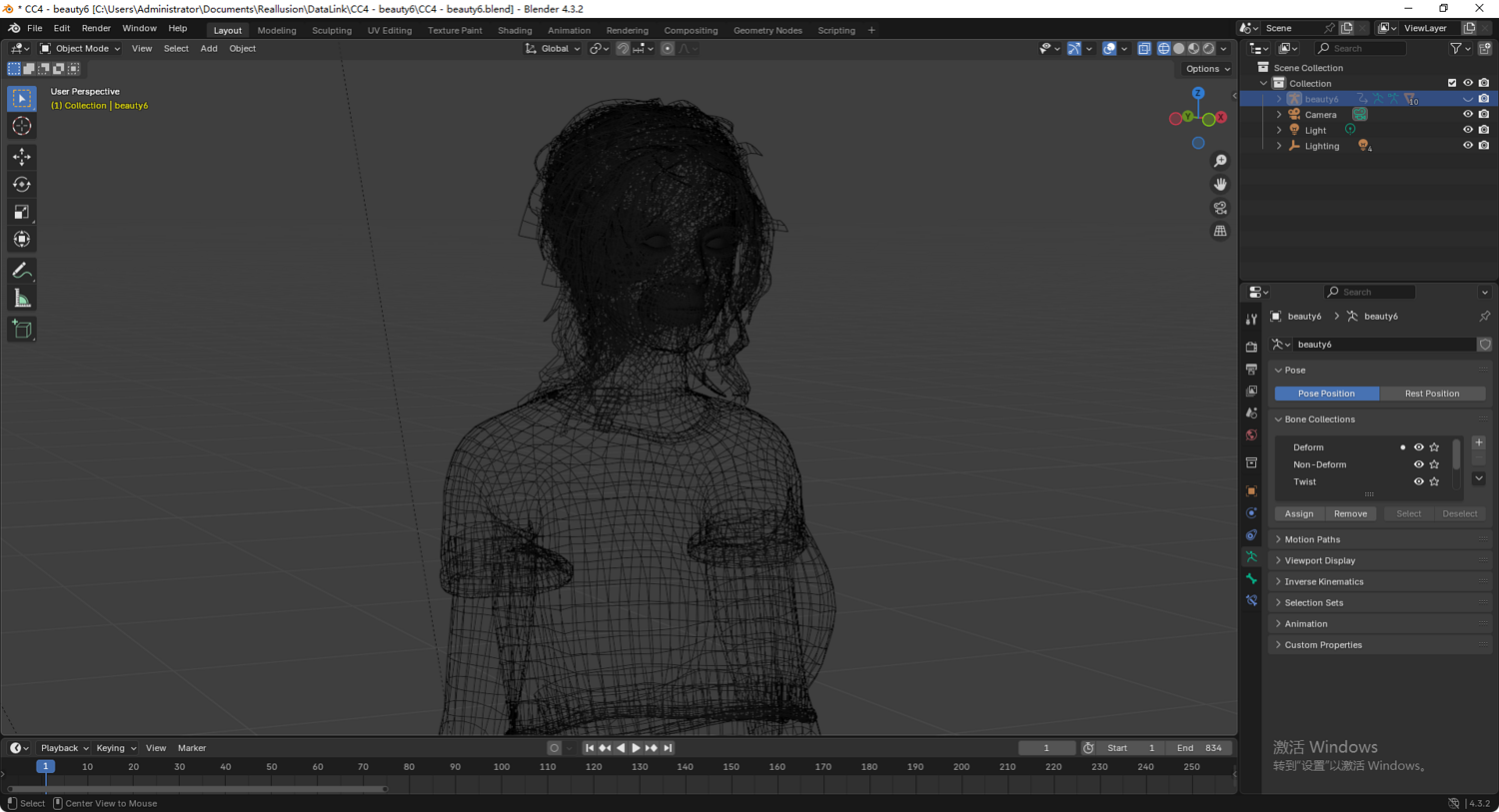Click the Rest Position button
The height and width of the screenshot is (812, 1499).
[1432, 394]
